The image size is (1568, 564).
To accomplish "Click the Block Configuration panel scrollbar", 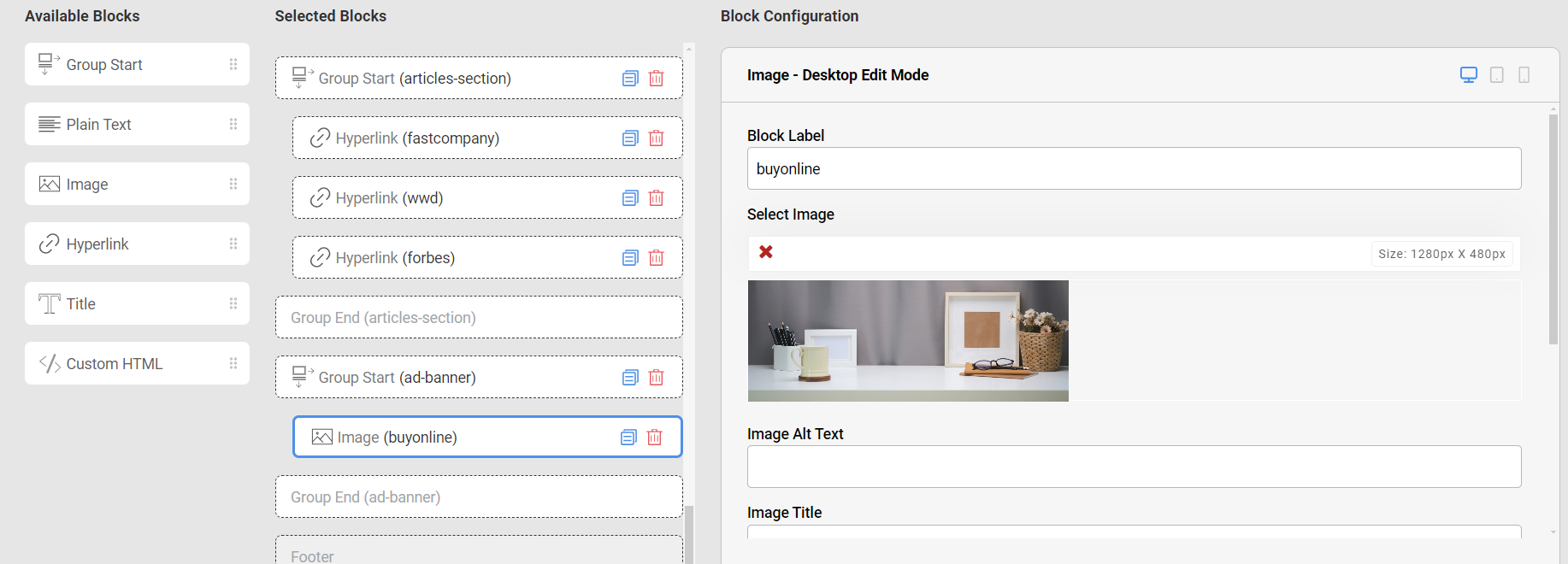I will pos(1553,229).
